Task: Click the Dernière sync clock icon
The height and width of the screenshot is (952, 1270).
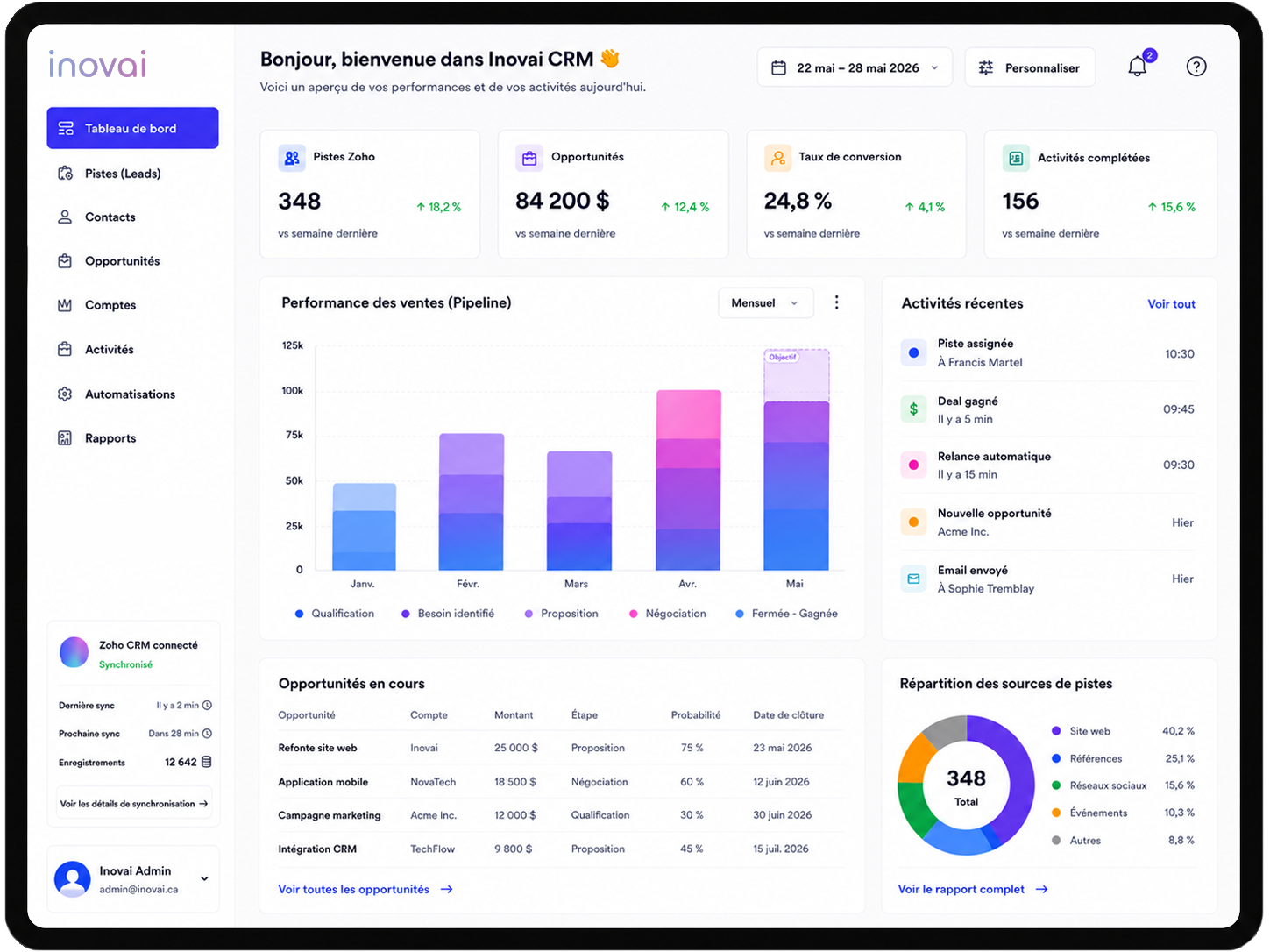Action: pyautogui.click(x=207, y=705)
